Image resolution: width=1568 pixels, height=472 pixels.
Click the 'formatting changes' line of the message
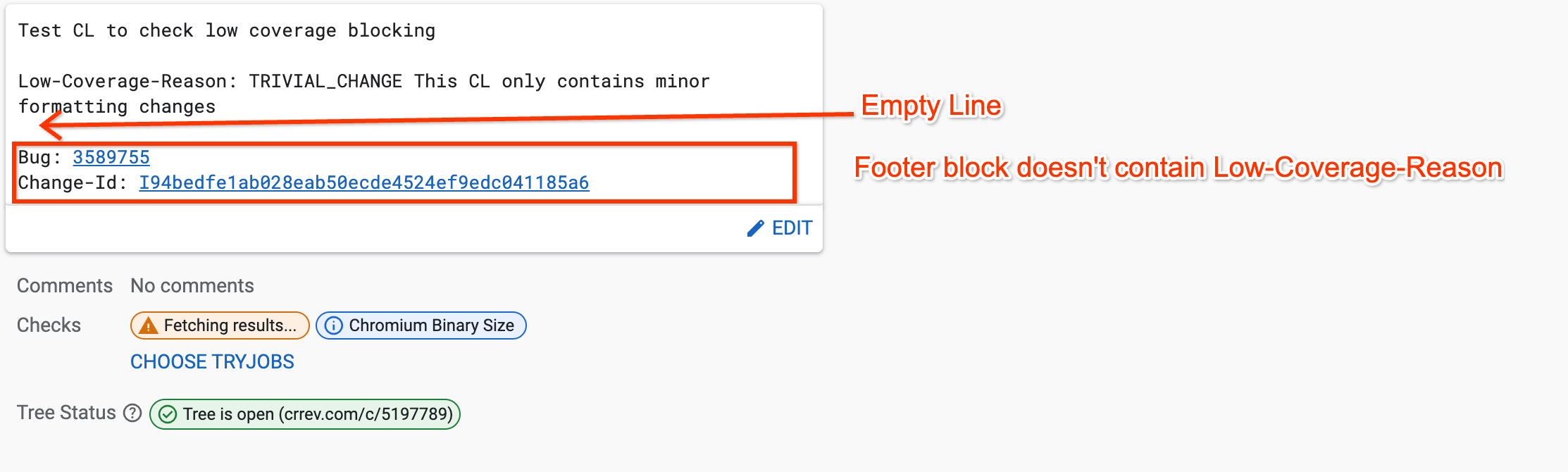[x=117, y=106]
